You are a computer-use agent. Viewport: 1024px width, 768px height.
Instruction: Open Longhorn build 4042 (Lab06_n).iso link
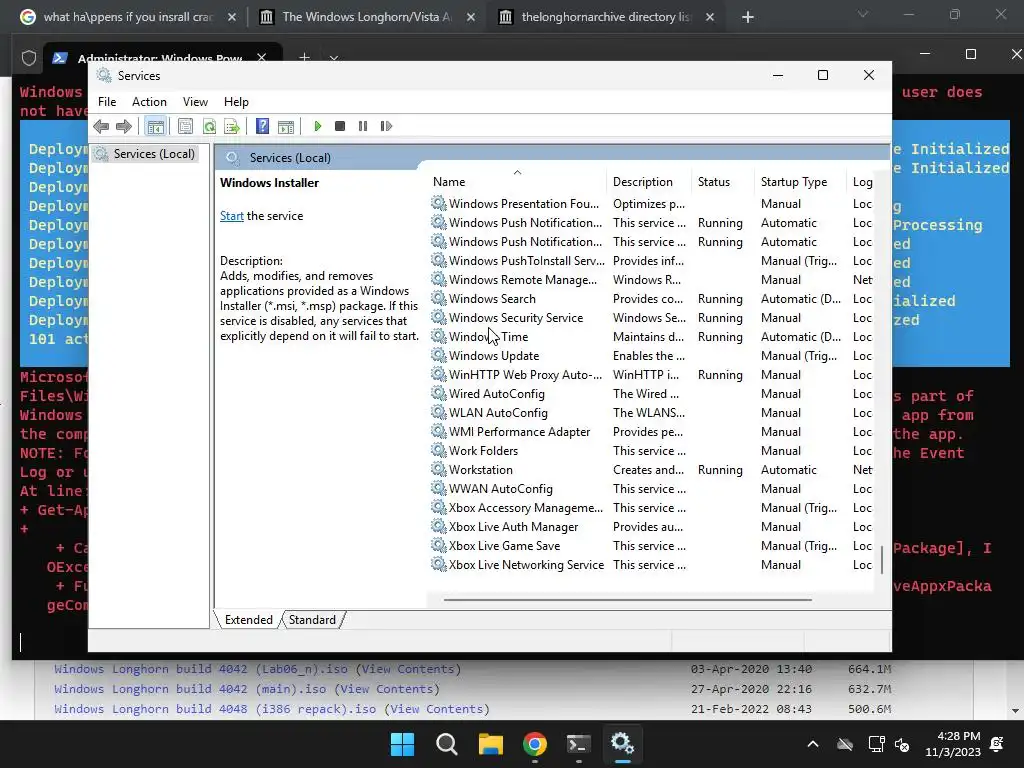click(257, 669)
